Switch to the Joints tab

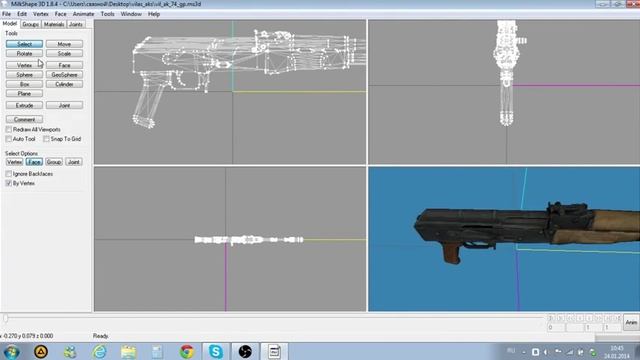pos(76,24)
